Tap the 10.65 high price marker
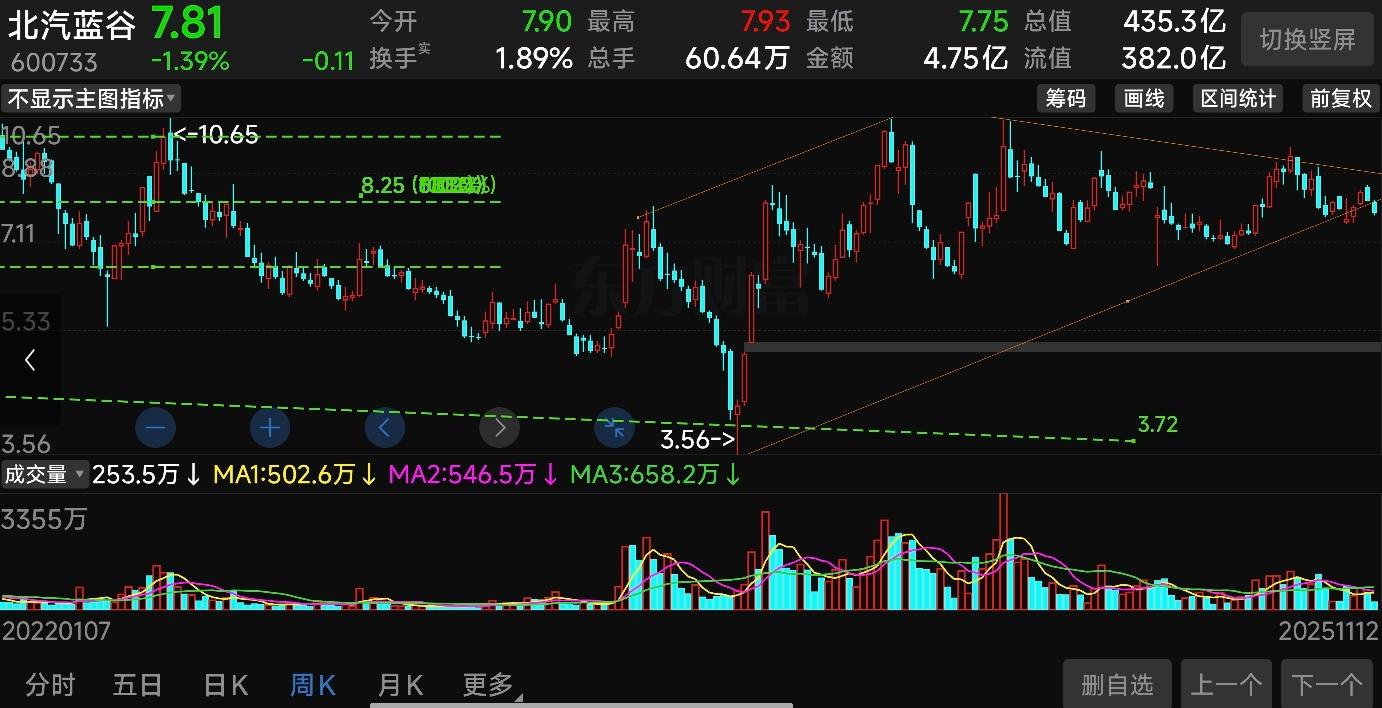The image size is (1382, 708). [x=216, y=135]
